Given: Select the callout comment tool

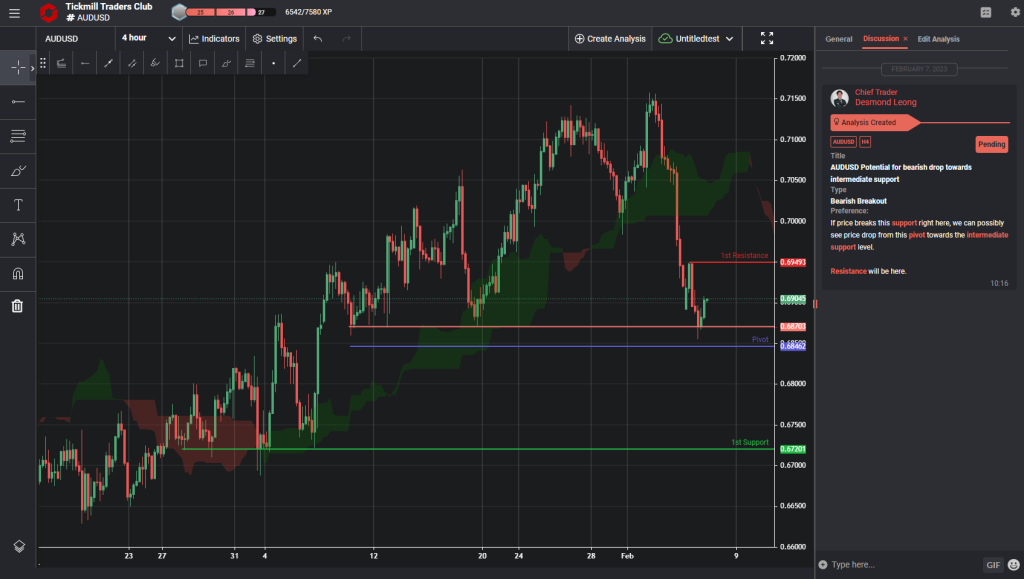Looking at the screenshot, I should pos(202,62).
